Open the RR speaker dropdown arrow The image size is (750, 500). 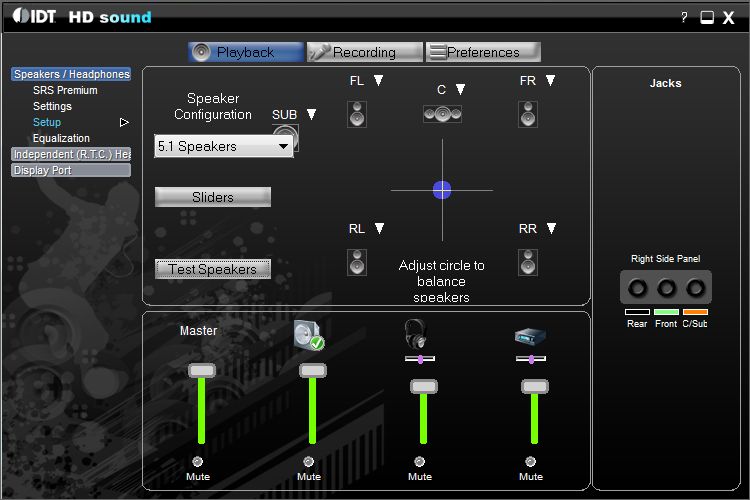tap(551, 228)
